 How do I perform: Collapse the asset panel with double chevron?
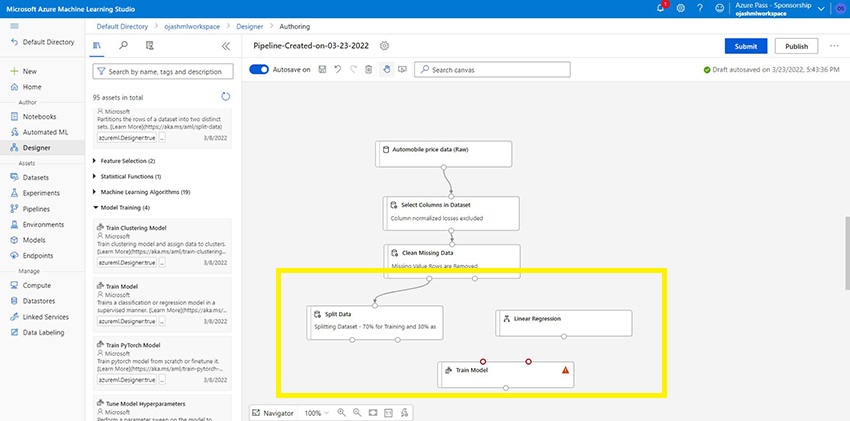(226, 46)
